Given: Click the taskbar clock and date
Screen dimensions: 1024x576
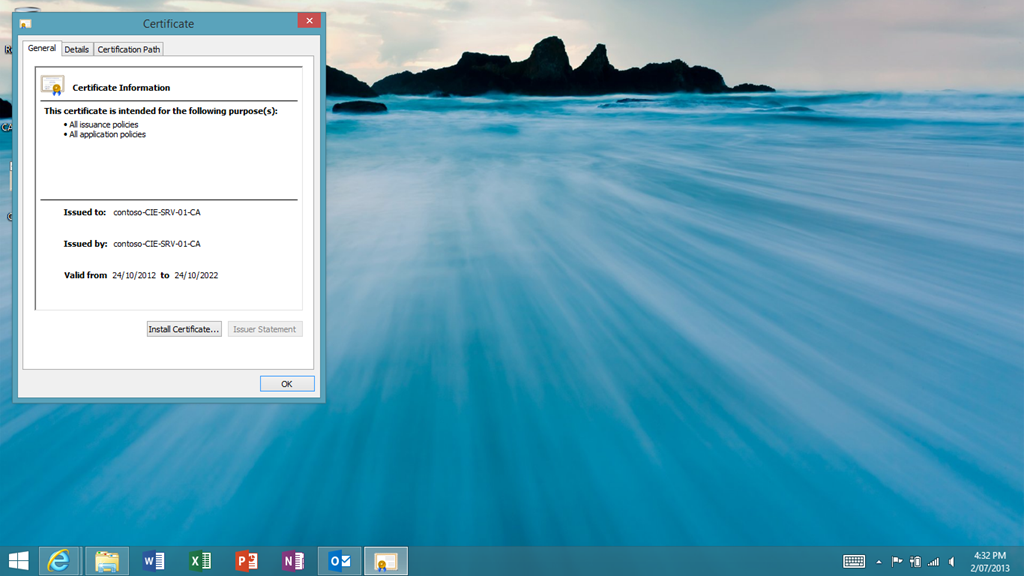Looking at the screenshot, I should point(990,561).
